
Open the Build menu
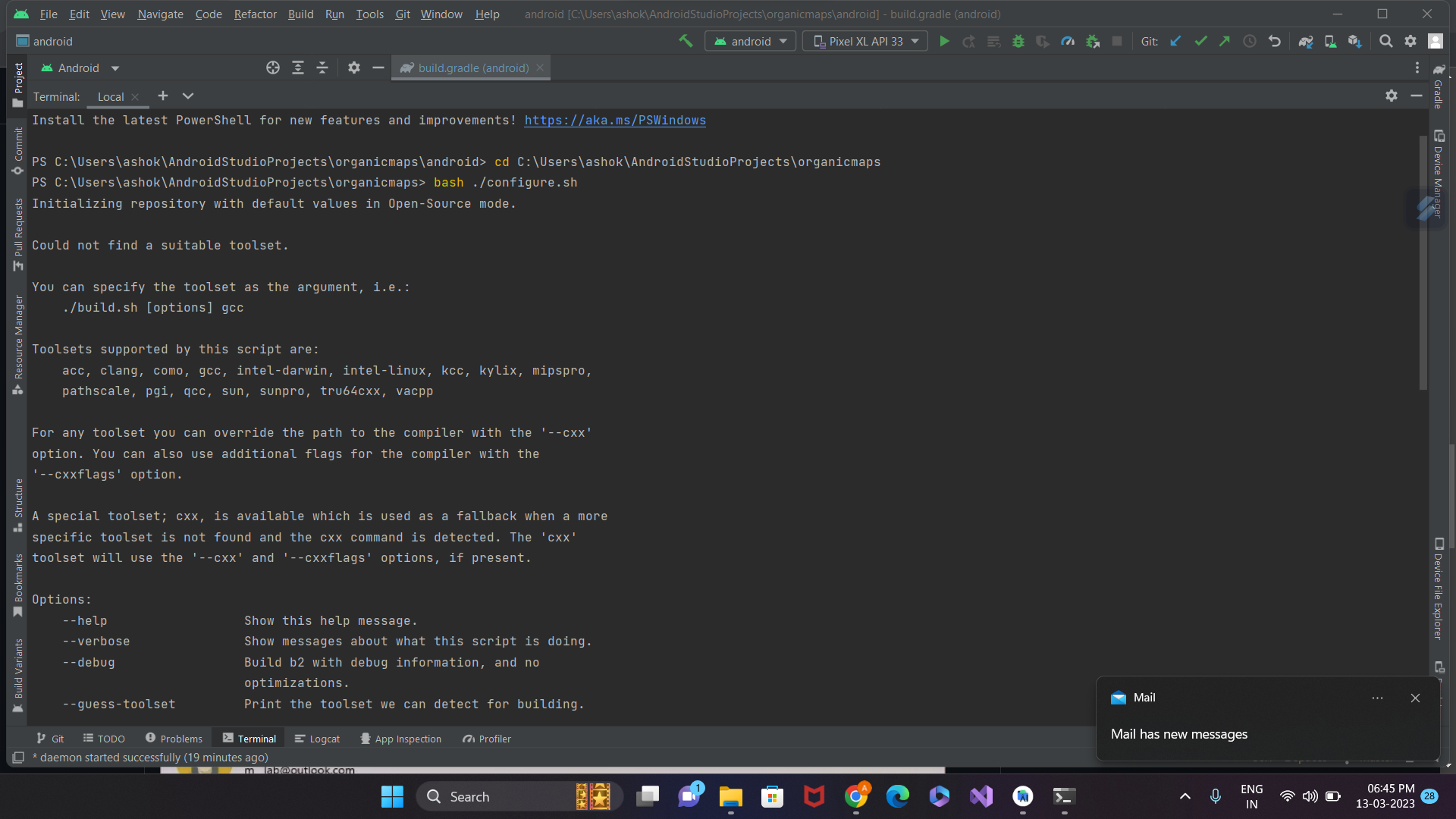click(x=300, y=14)
